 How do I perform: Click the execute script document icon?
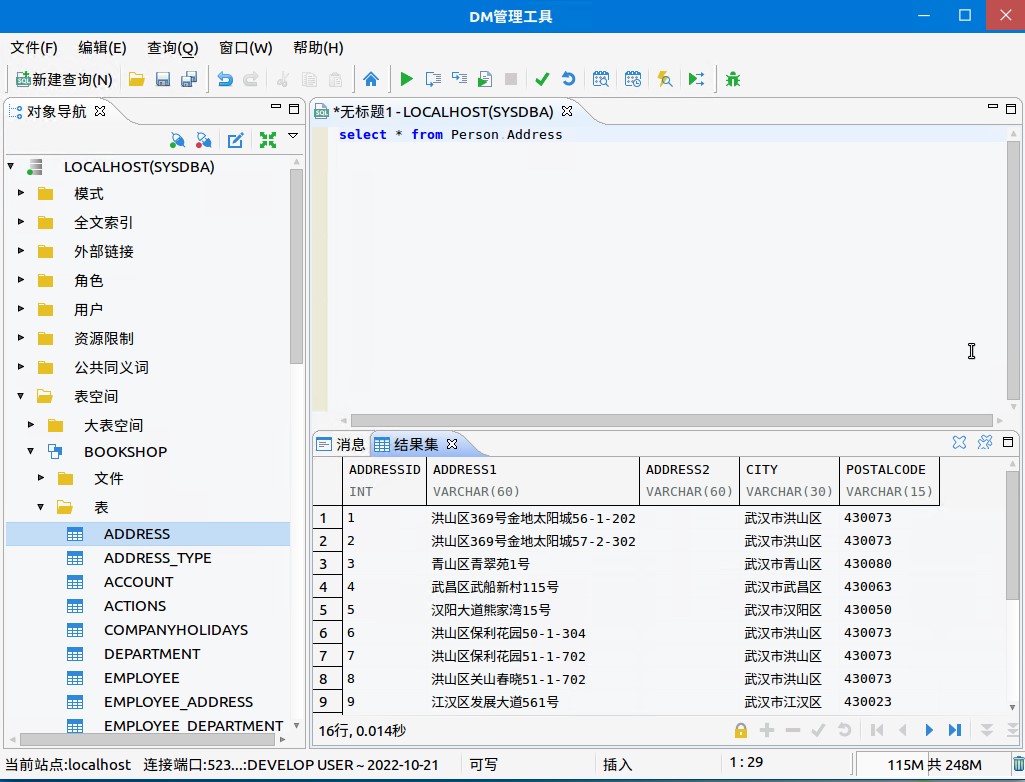pos(485,80)
